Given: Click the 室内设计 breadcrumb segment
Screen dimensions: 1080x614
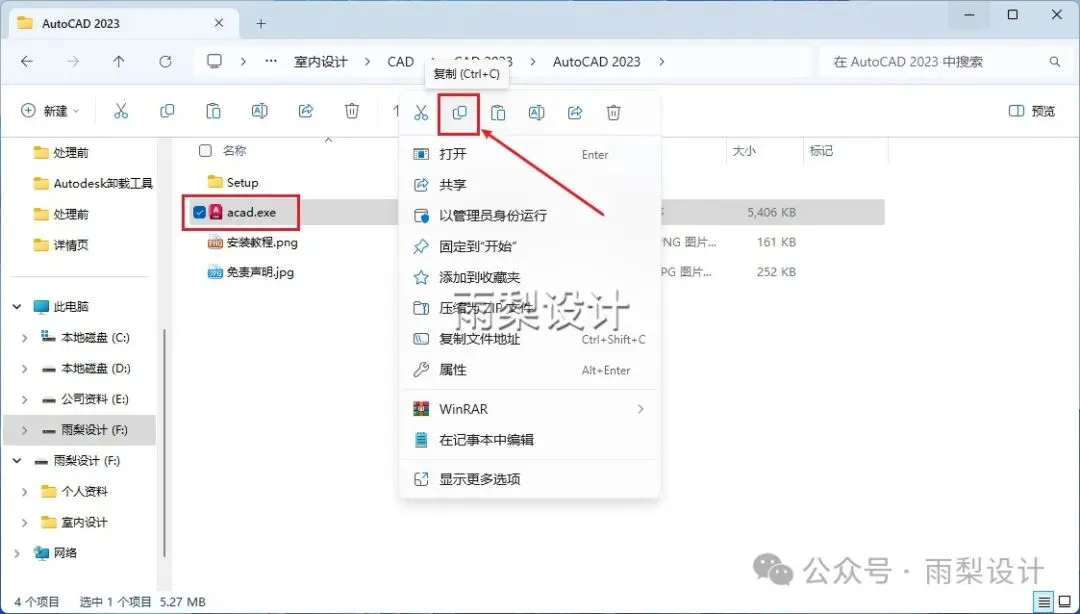Looking at the screenshot, I should tap(321, 61).
